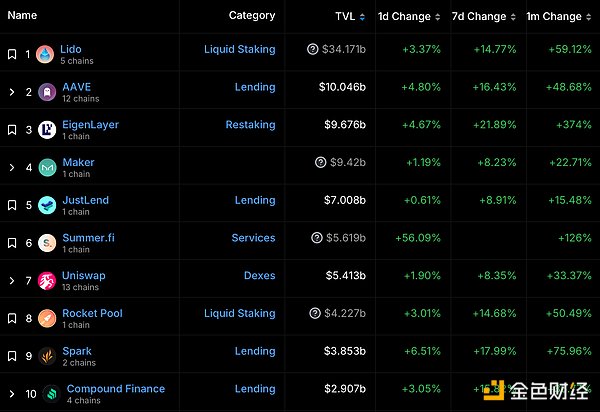Open the Restaking category link for EigenLayer
Viewport: 600px width, 412px height.
(250, 125)
